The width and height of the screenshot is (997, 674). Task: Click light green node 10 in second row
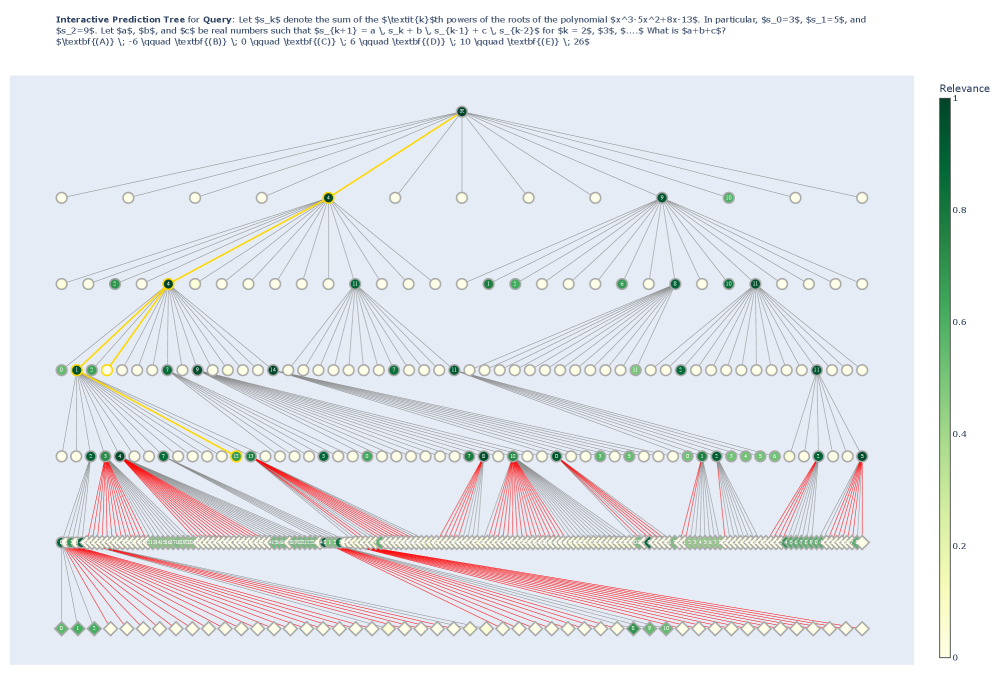click(x=729, y=198)
